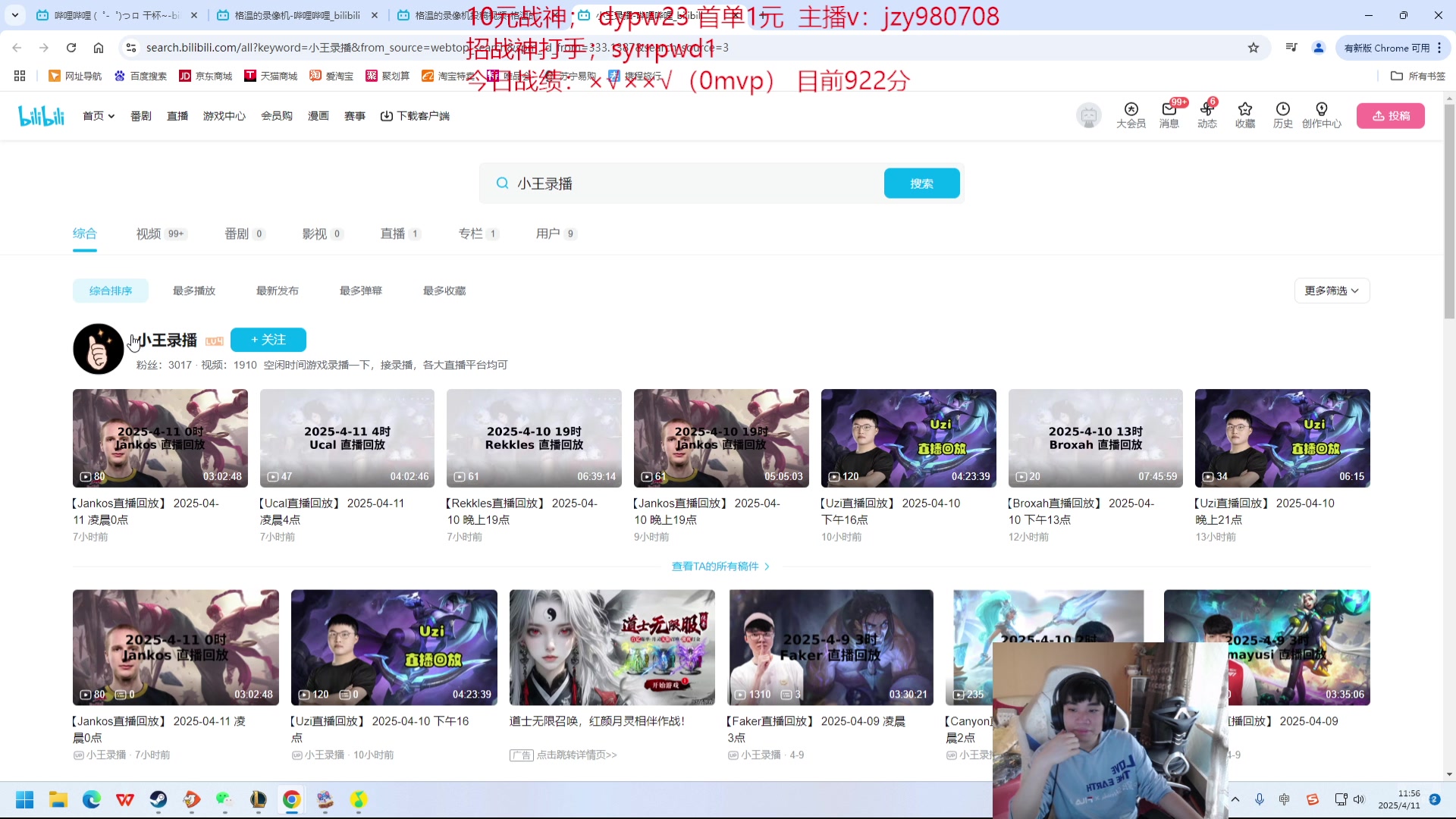Open the 消息 messages icon

[1169, 115]
